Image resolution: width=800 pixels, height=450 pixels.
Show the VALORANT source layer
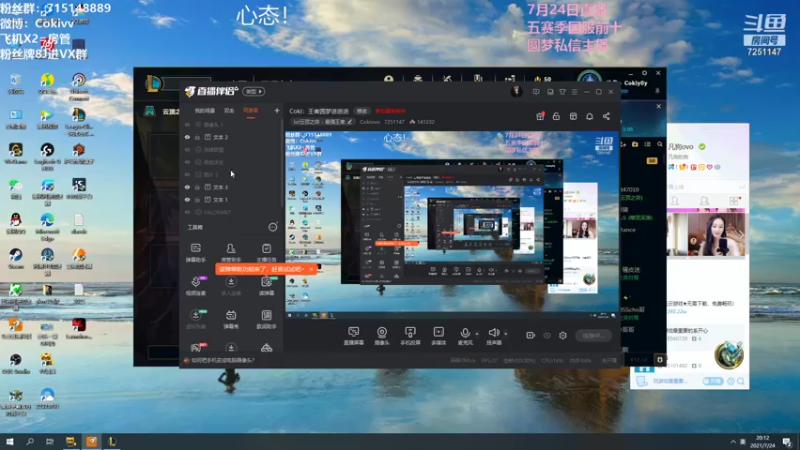(187, 212)
